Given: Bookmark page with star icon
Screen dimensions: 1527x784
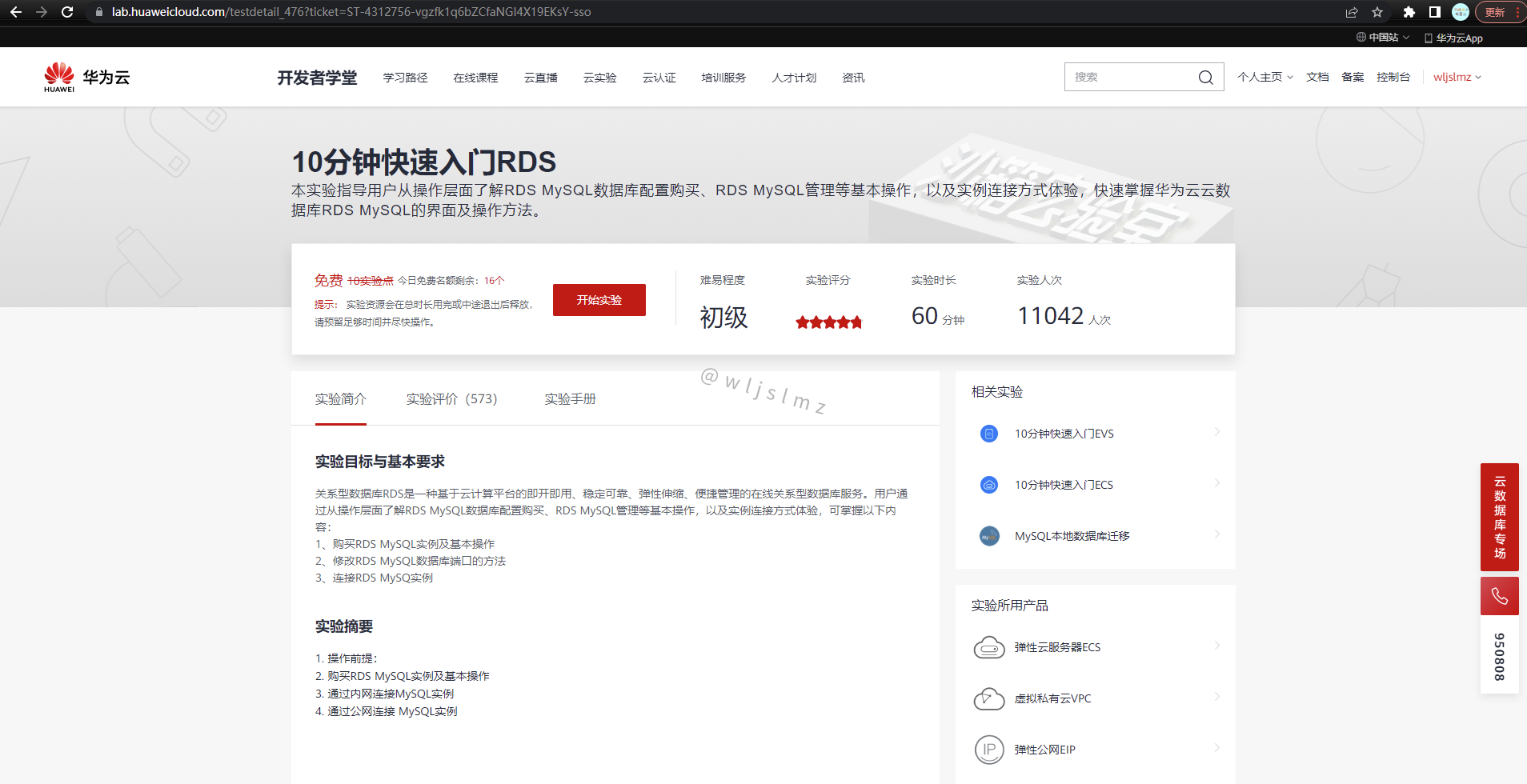Looking at the screenshot, I should click(x=1377, y=12).
